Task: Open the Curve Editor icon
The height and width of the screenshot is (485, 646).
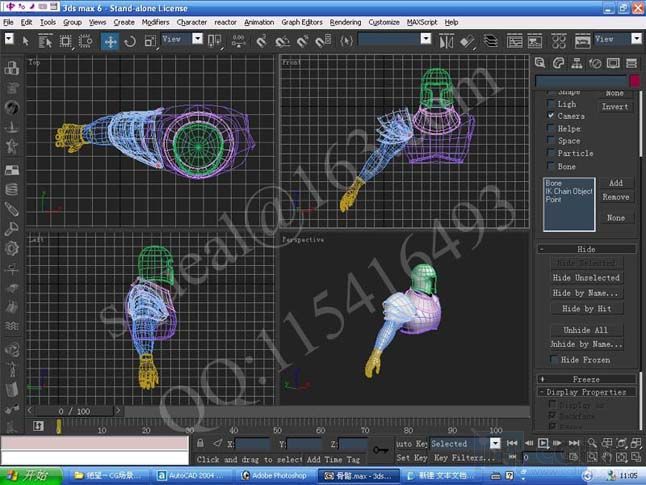Action: [514, 41]
